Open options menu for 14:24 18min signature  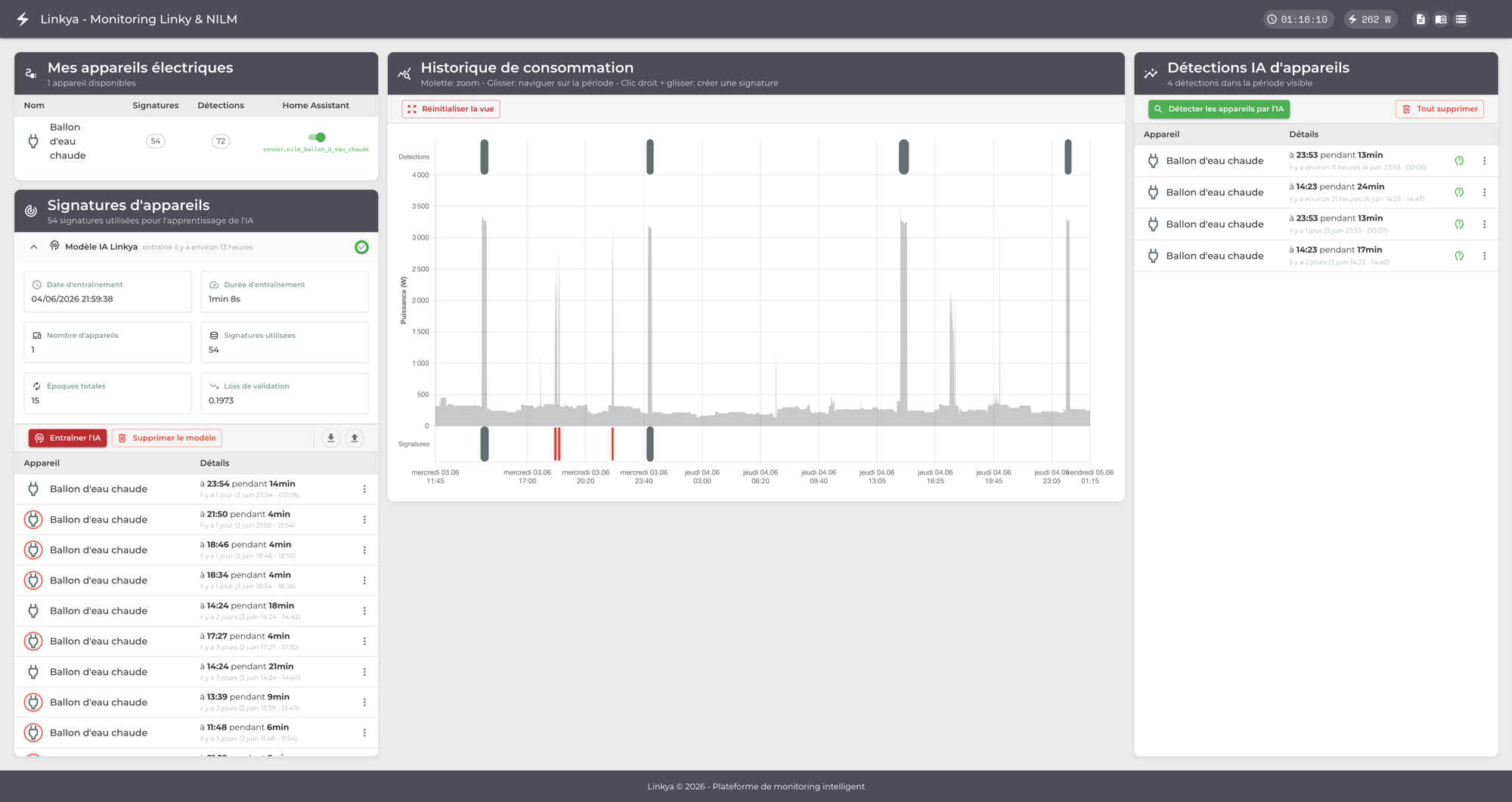(x=364, y=611)
